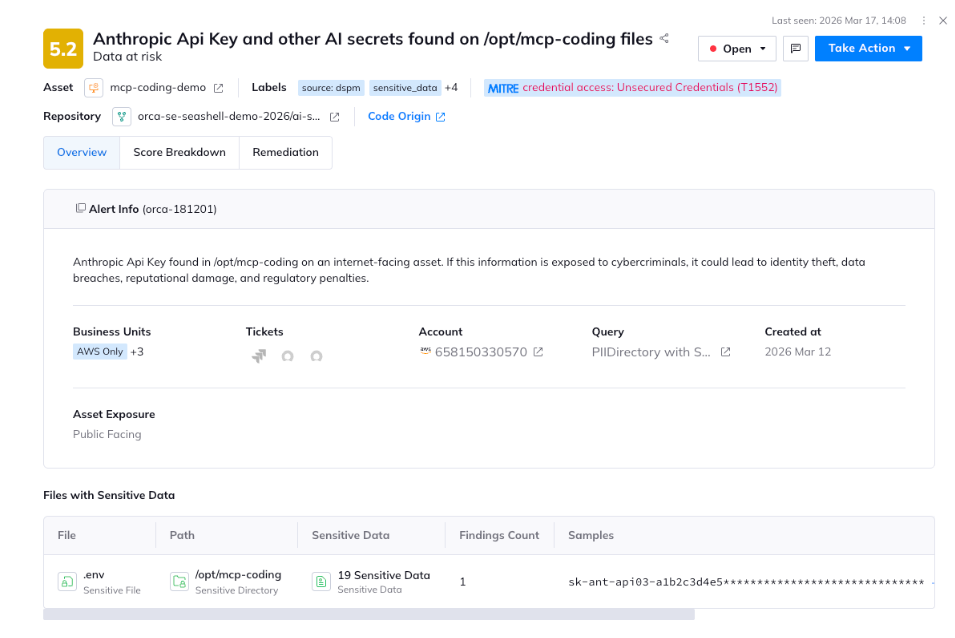Click the second ticket provider icon
This screenshot has height=638, width=955.
pos(288,354)
